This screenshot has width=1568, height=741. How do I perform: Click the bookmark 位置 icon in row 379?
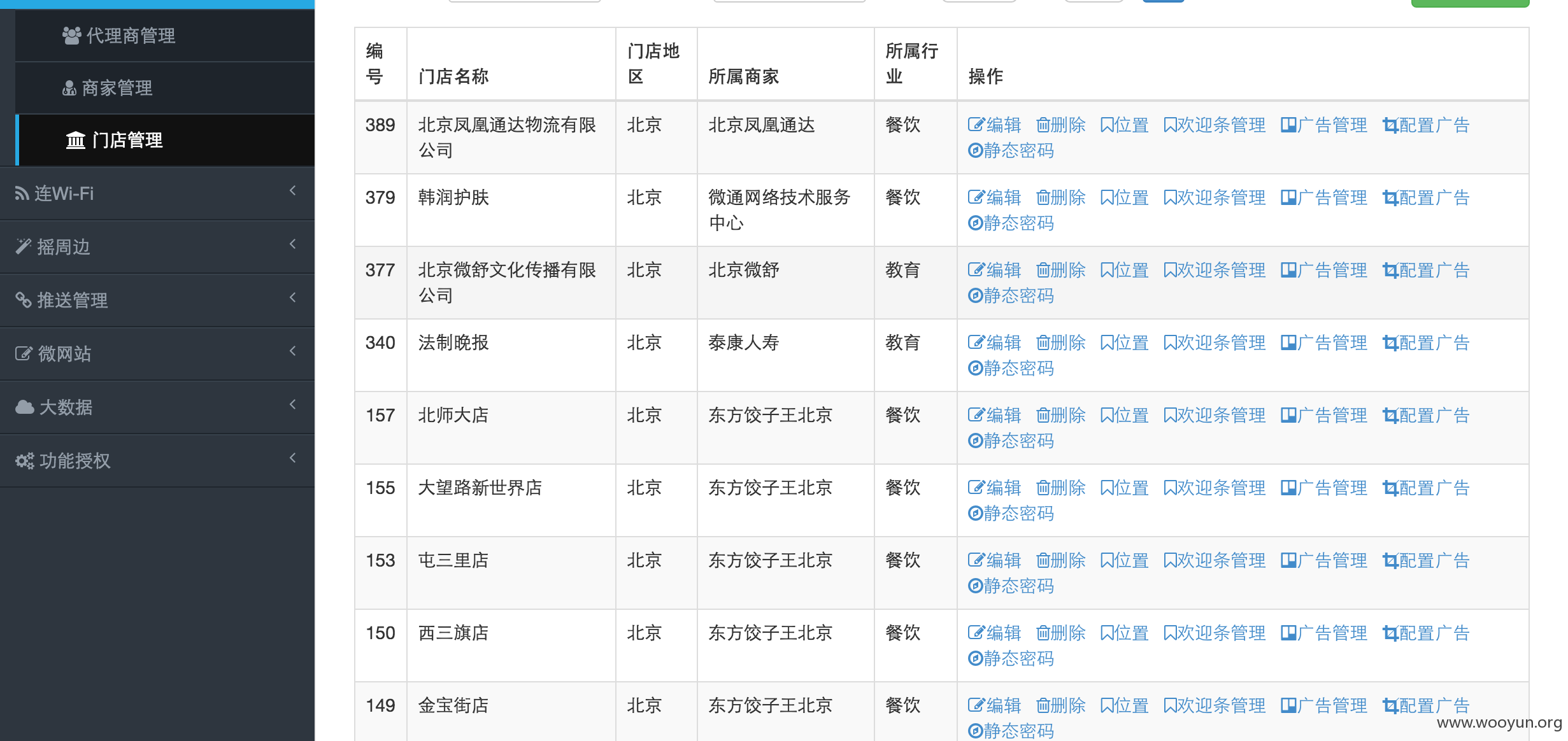point(1107,197)
